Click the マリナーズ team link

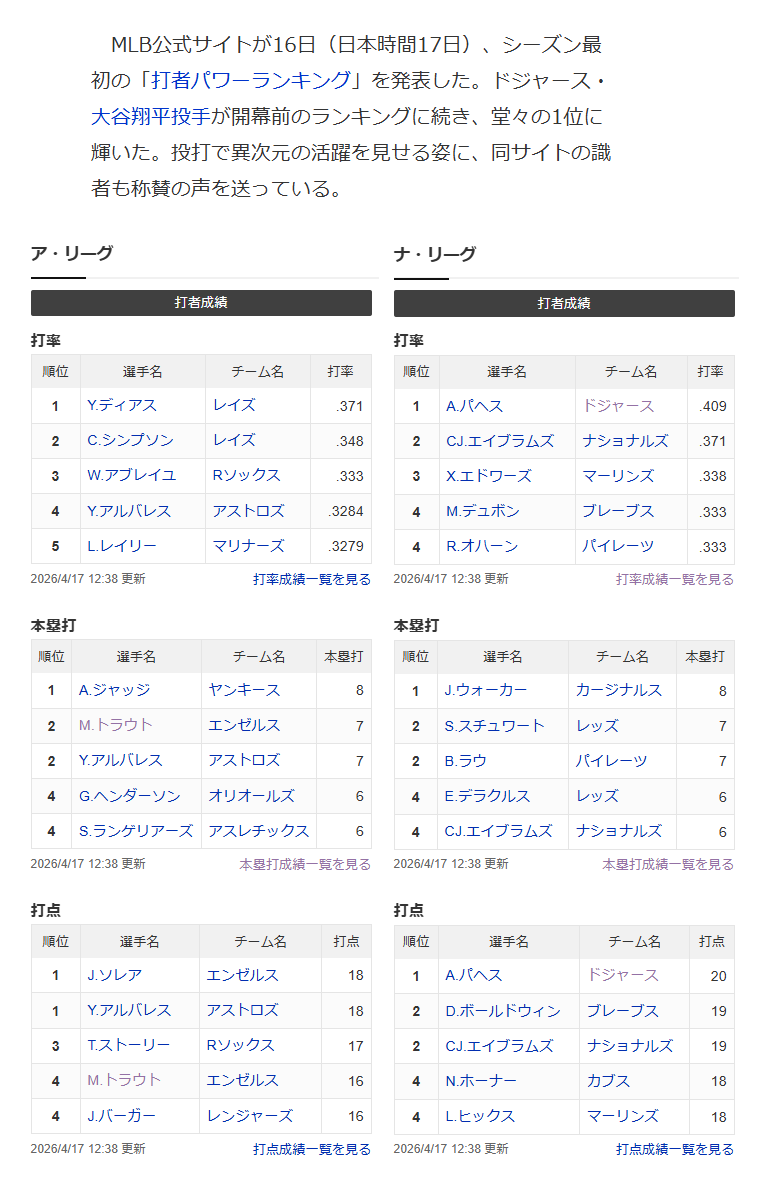248,546
